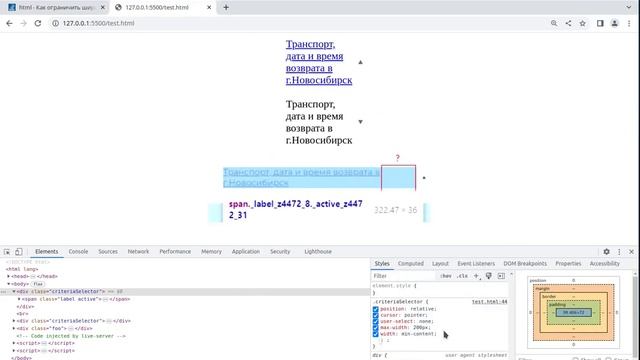
Task: Uncheck the user-select: none property
Action: pyautogui.click(x=376, y=321)
